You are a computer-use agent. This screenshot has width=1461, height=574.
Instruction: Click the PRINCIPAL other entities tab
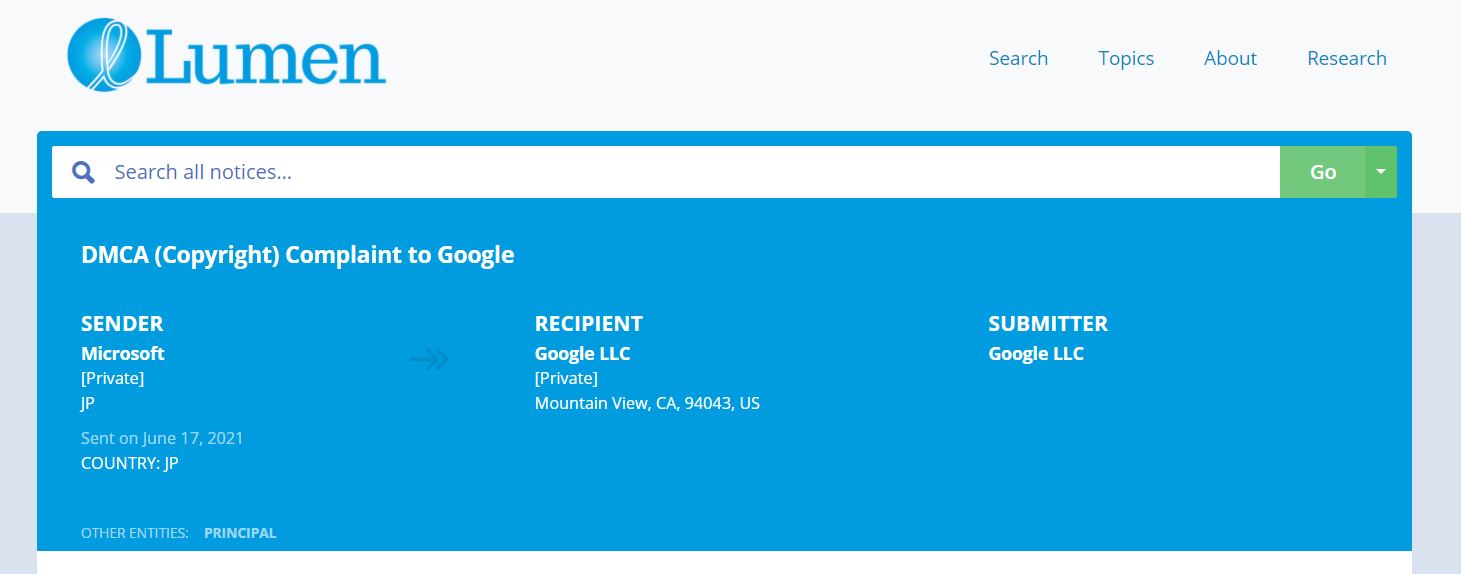pyautogui.click(x=240, y=533)
